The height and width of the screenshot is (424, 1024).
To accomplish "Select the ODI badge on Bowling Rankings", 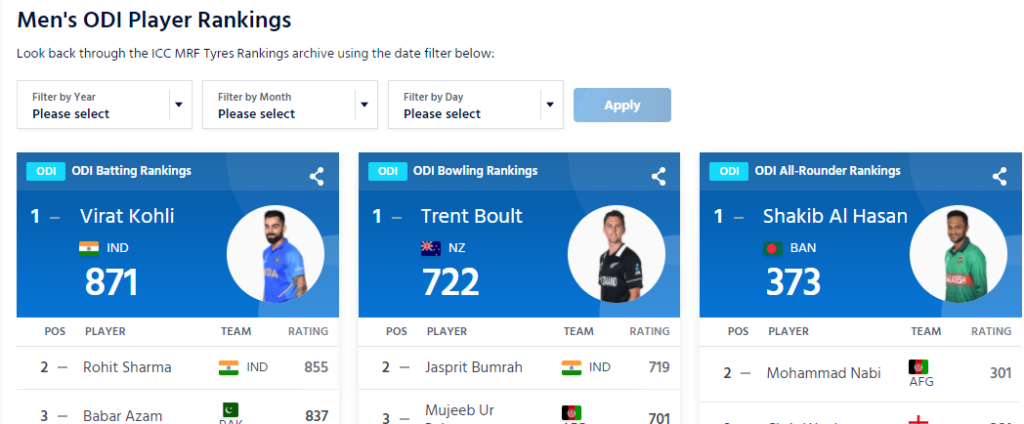I will [388, 171].
